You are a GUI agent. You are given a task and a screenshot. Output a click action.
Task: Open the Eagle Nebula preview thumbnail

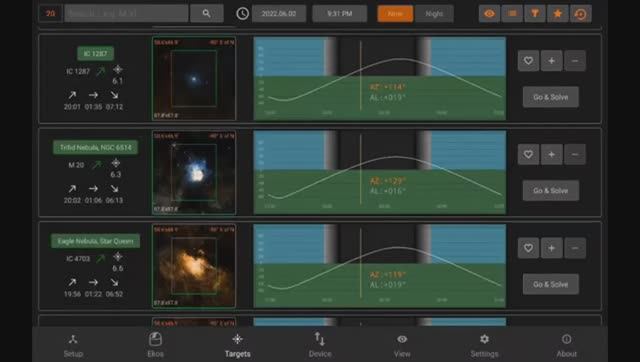194,266
